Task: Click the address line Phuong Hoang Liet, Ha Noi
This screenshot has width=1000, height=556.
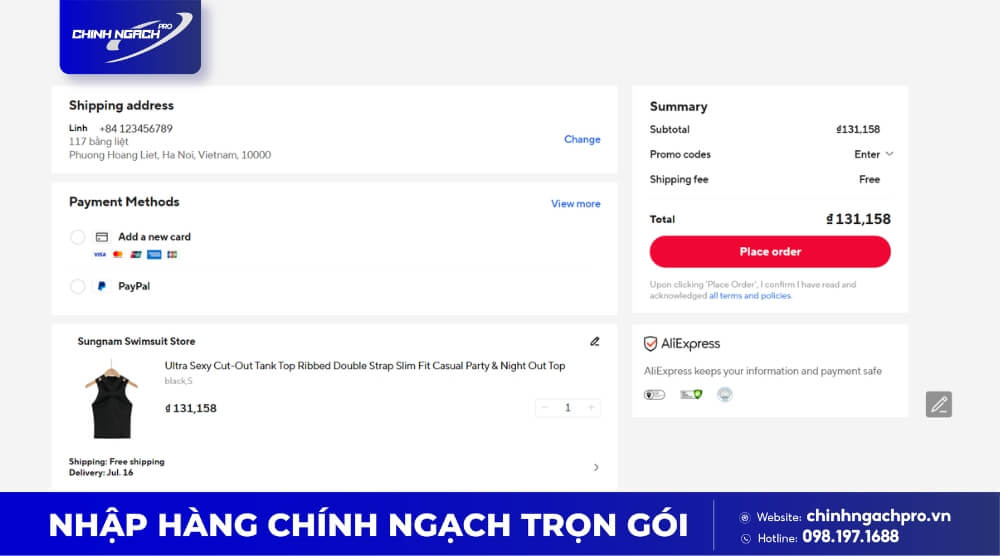Action: [170, 155]
